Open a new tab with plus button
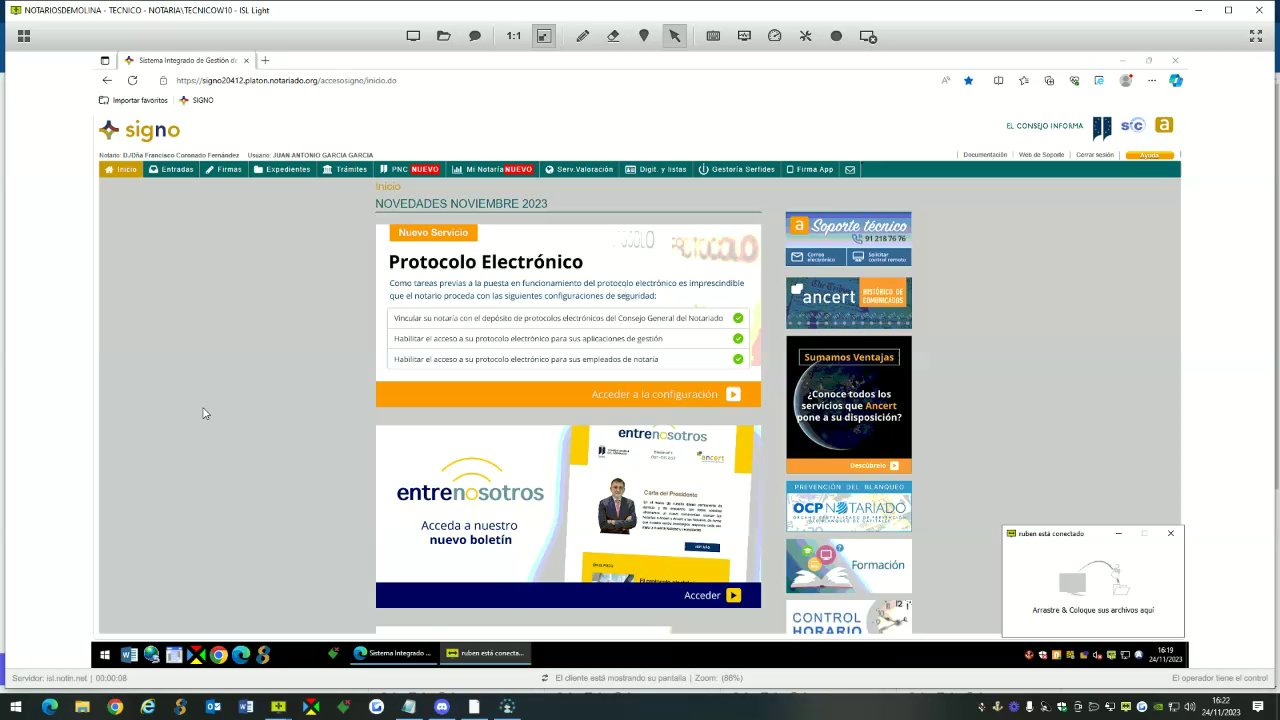Viewport: 1280px width, 720px height. pyautogui.click(x=265, y=60)
